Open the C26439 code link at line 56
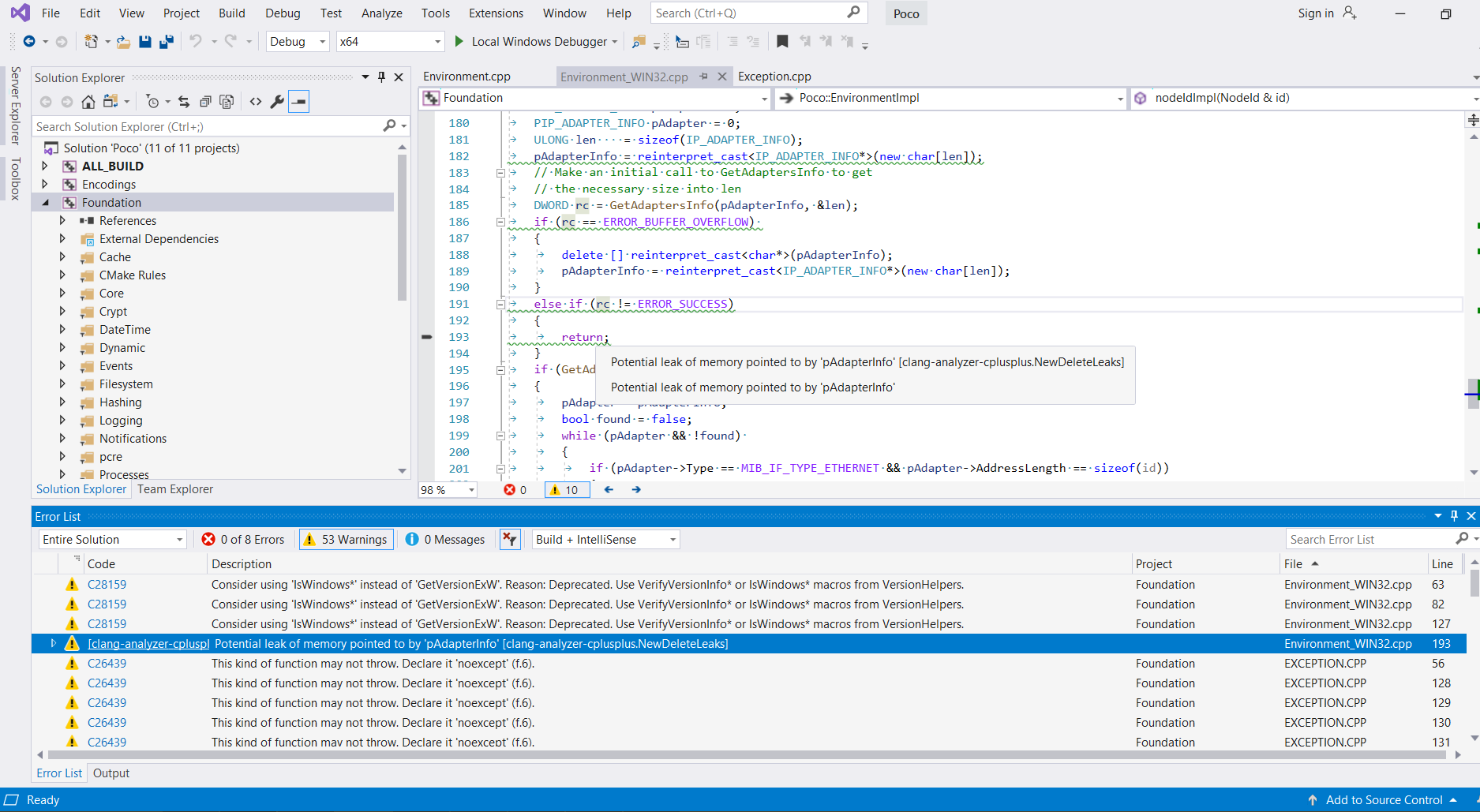Image resolution: width=1480 pixels, height=812 pixels. [107, 664]
